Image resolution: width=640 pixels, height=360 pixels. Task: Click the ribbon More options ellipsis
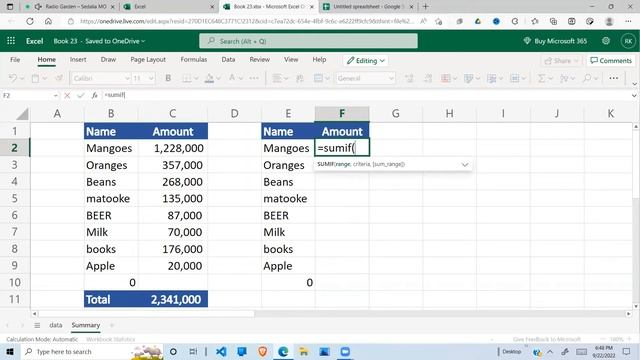pyautogui.click(x=613, y=78)
